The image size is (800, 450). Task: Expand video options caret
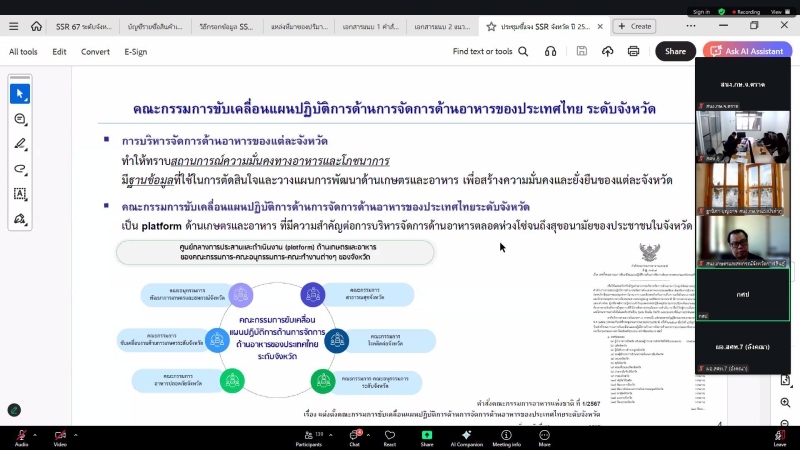pyautogui.click(x=77, y=431)
